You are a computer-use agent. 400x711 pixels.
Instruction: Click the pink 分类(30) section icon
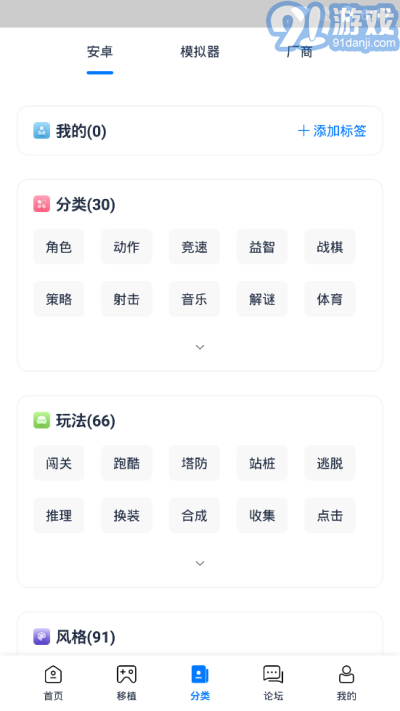(42, 204)
